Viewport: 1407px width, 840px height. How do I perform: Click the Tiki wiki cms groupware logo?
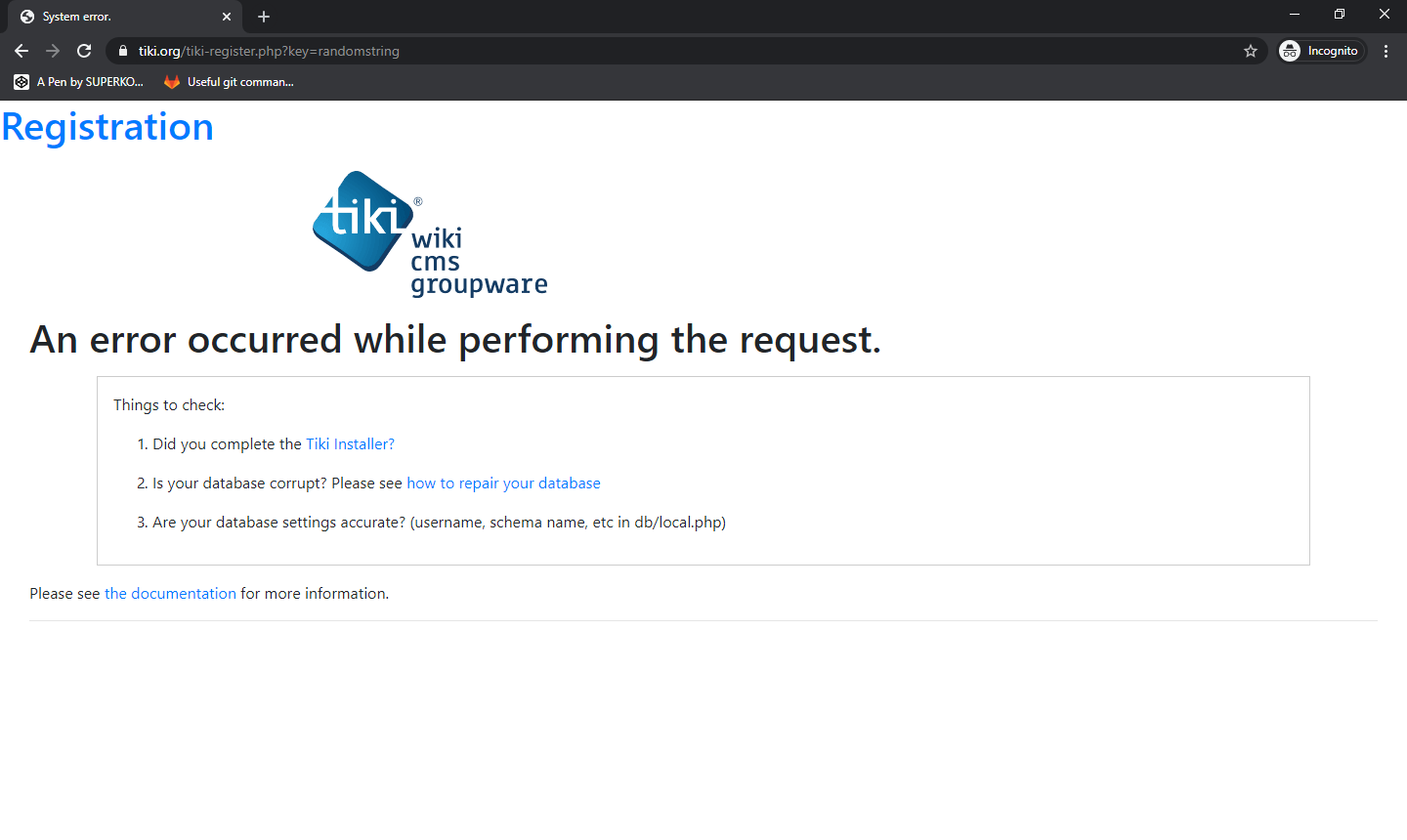pos(430,234)
